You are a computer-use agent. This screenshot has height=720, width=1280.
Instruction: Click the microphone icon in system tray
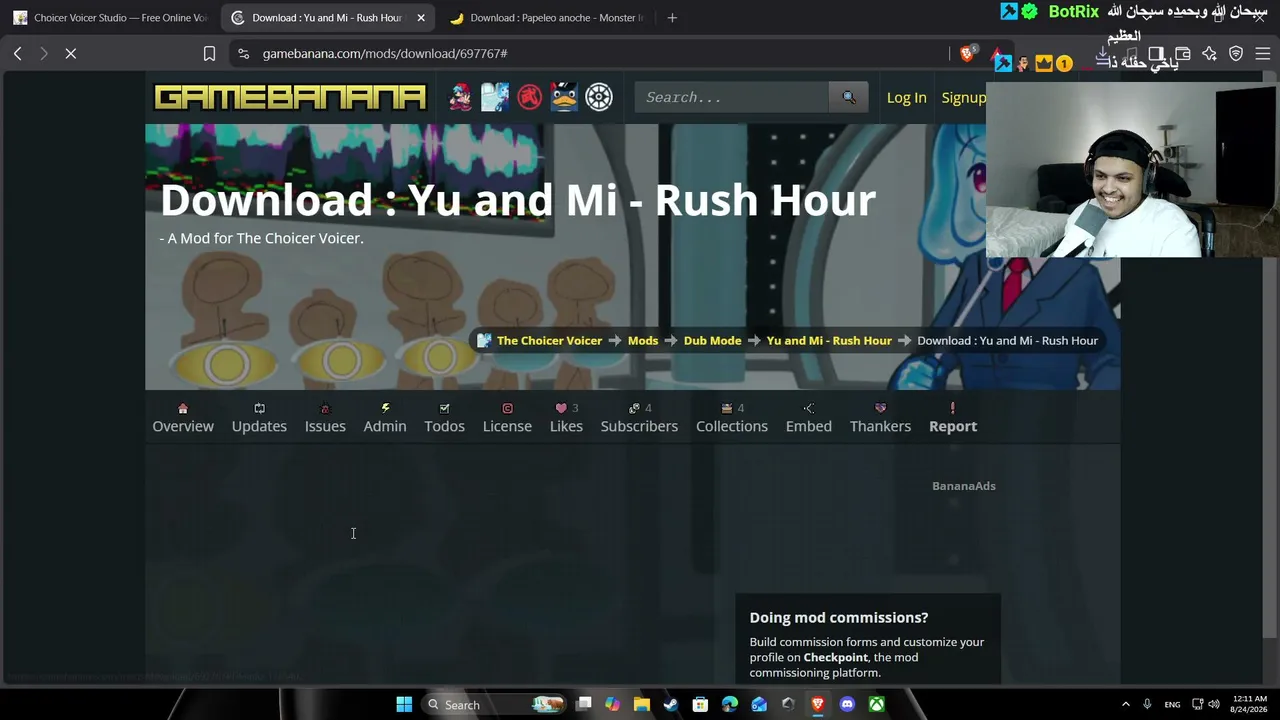pos(1147,704)
